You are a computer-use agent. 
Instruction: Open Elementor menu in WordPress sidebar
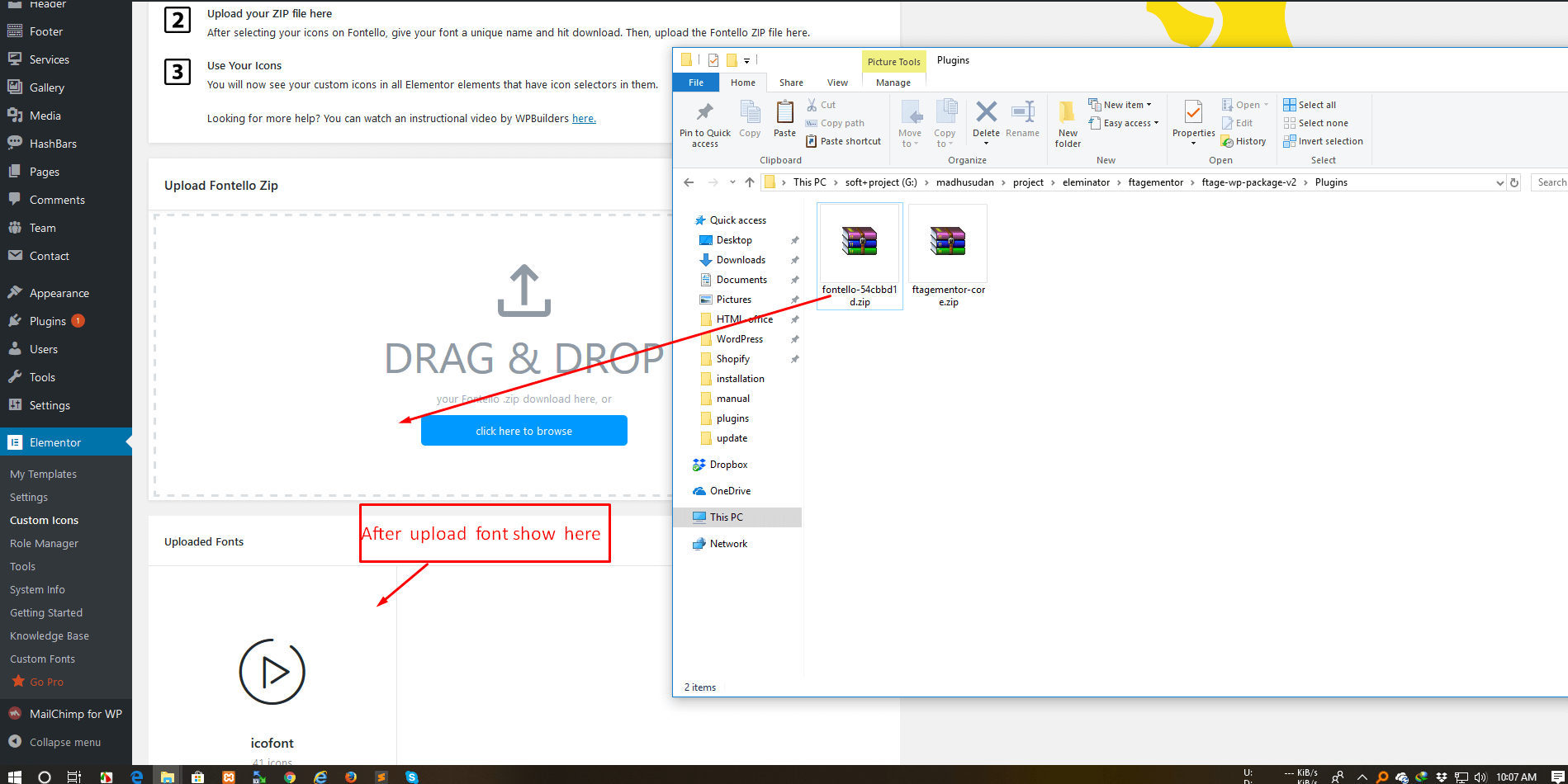66,442
